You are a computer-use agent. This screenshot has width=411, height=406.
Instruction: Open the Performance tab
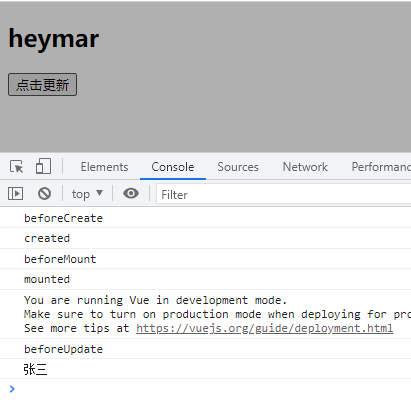tap(381, 167)
